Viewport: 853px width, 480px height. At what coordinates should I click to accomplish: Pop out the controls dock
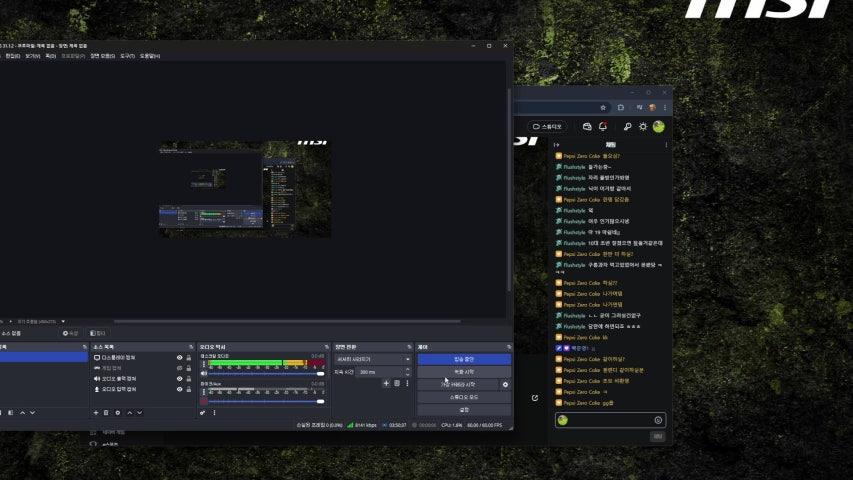[509, 347]
